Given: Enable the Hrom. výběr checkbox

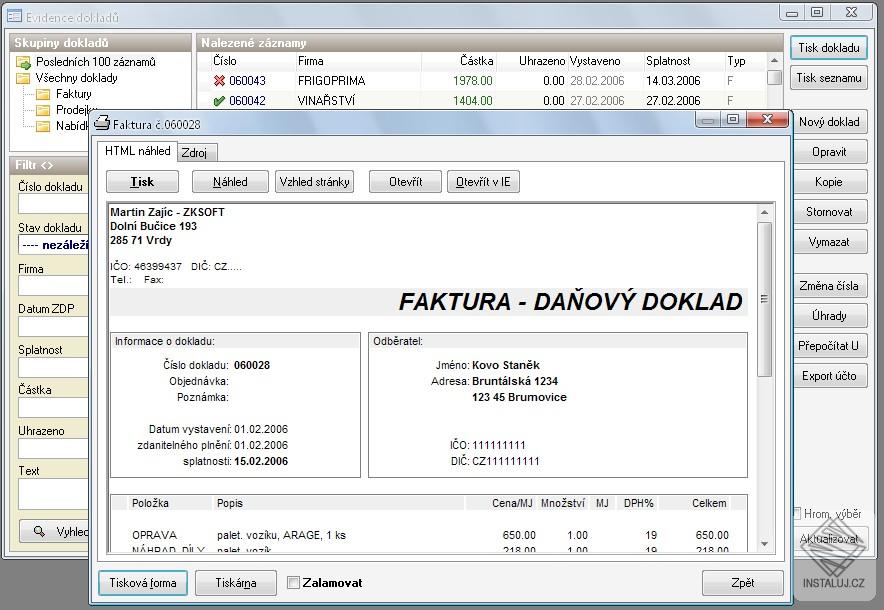Looking at the screenshot, I should tap(797, 513).
